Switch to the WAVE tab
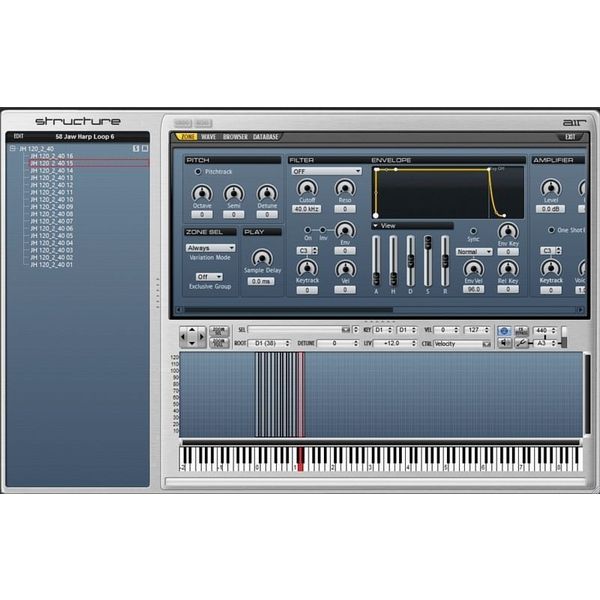This screenshot has width=600, height=600. (x=208, y=137)
